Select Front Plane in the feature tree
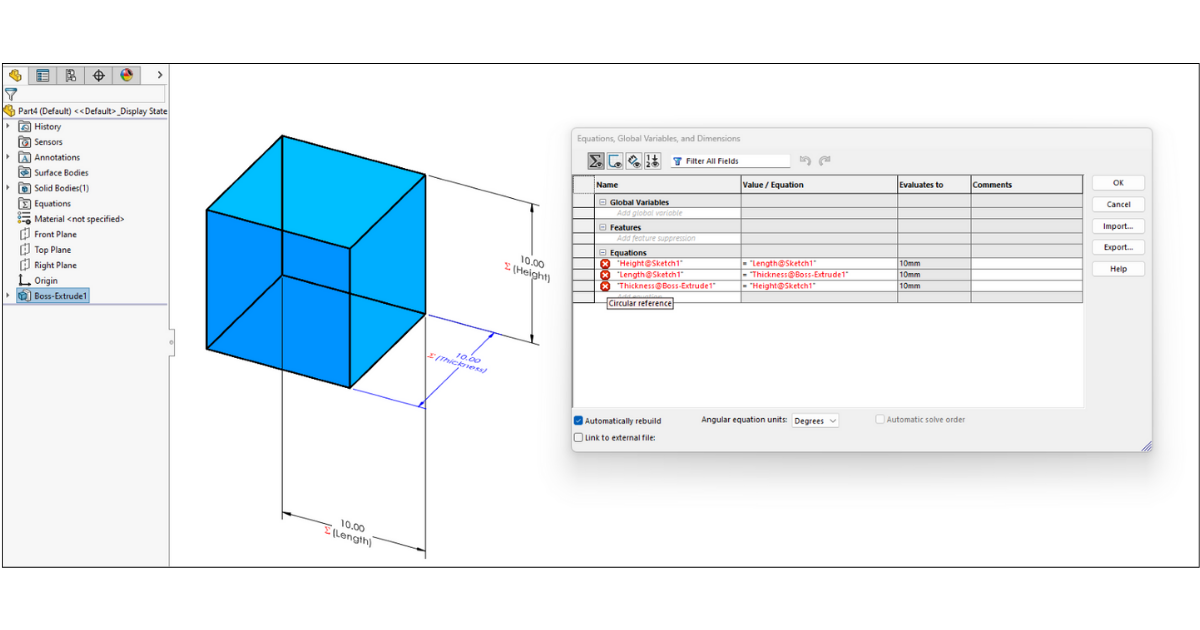 [55, 235]
